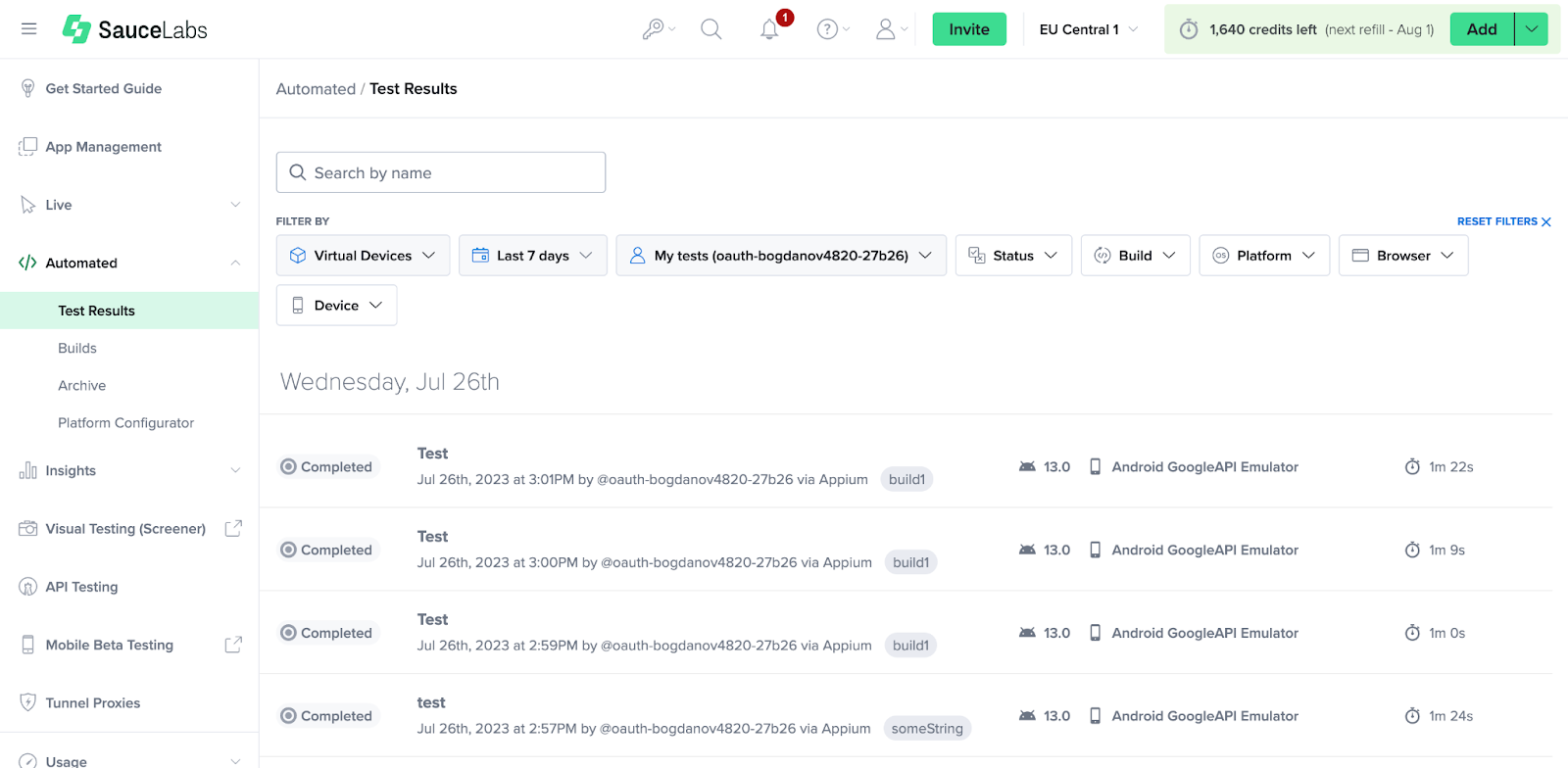Open App Management page
1568x768 pixels.
tap(104, 147)
